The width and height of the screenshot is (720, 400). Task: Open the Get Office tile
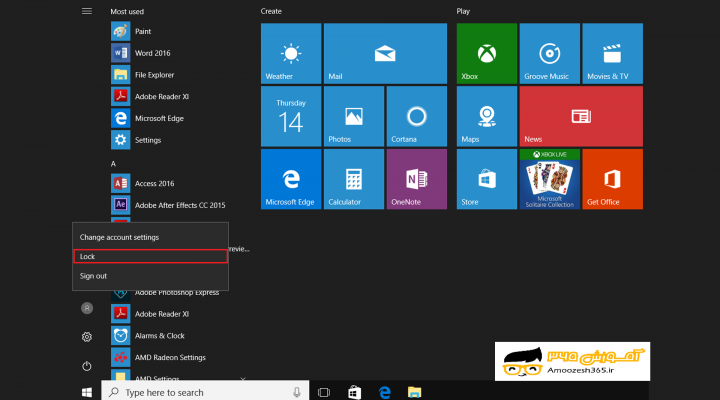tap(612, 179)
